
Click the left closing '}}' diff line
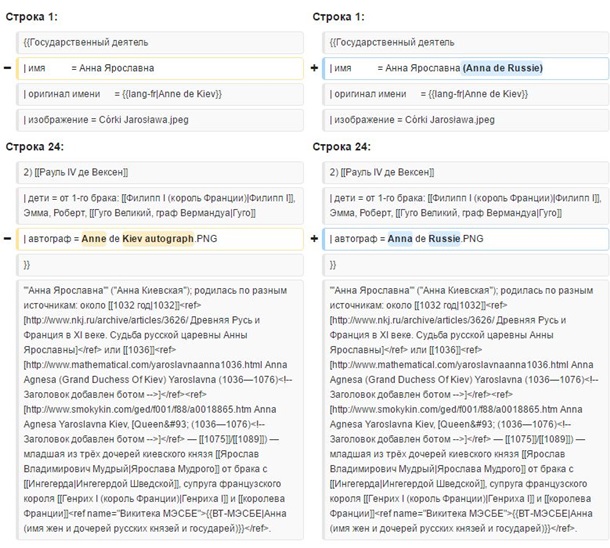(160, 265)
